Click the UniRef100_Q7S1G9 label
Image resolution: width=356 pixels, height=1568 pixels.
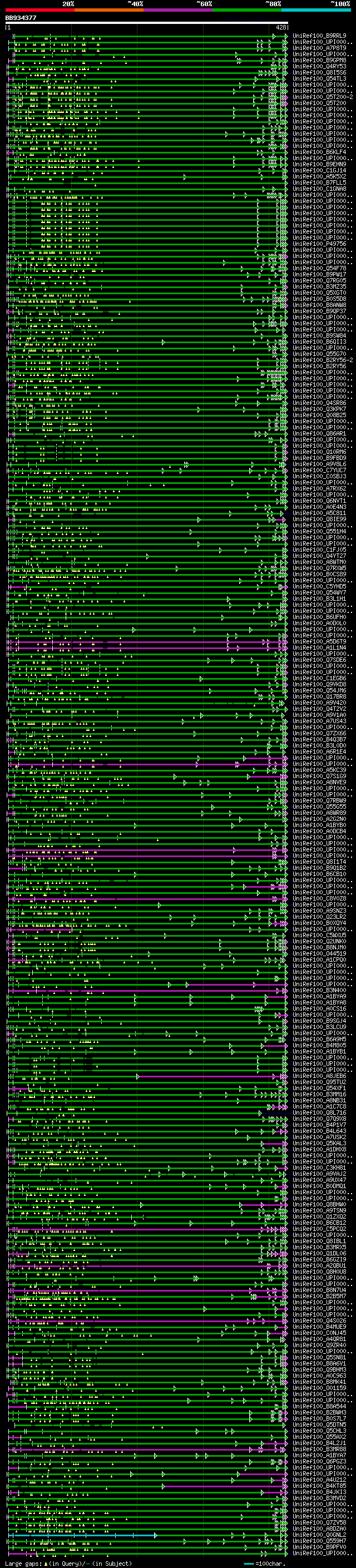[x=319, y=776]
